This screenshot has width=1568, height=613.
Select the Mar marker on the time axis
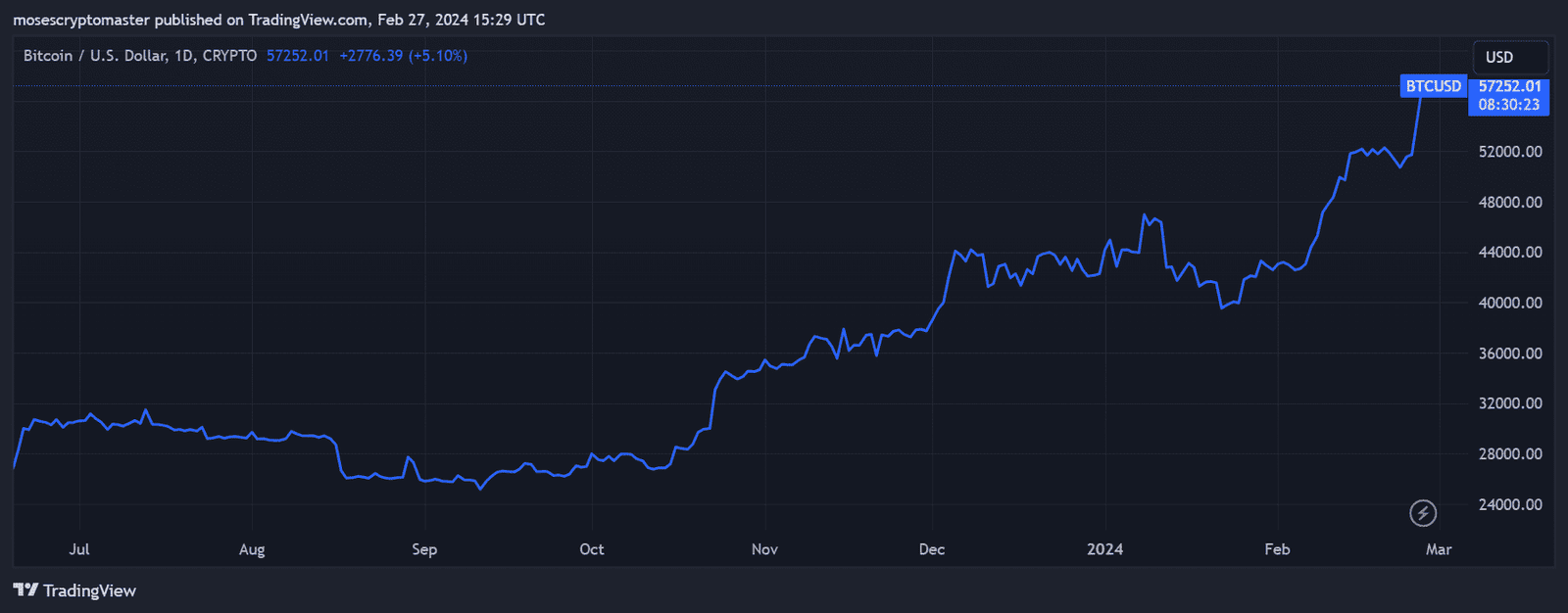(x=1439, y=549)
